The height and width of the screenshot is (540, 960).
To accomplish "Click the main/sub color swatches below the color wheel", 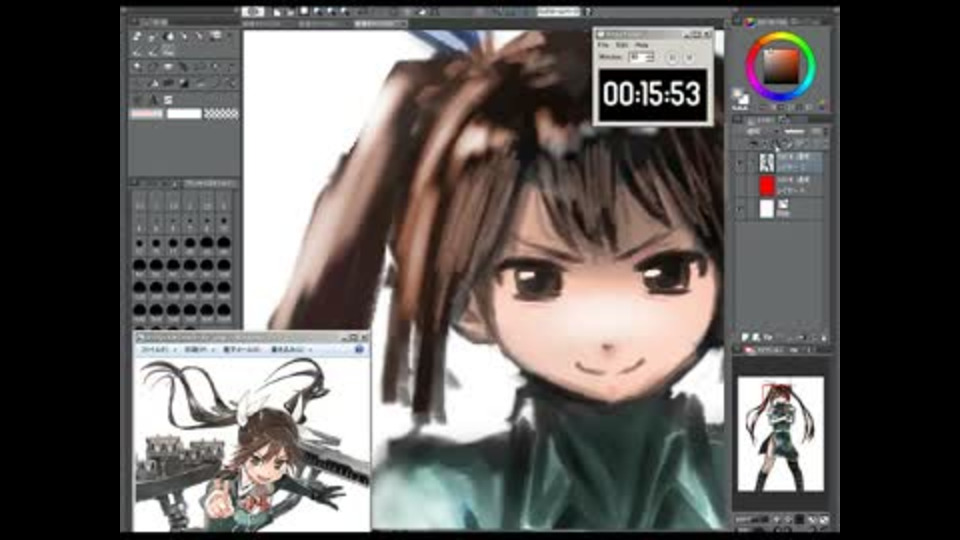I will [741, 97].
